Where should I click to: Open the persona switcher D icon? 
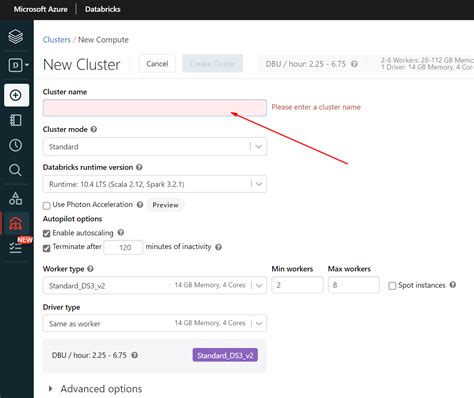coord(18,65)
